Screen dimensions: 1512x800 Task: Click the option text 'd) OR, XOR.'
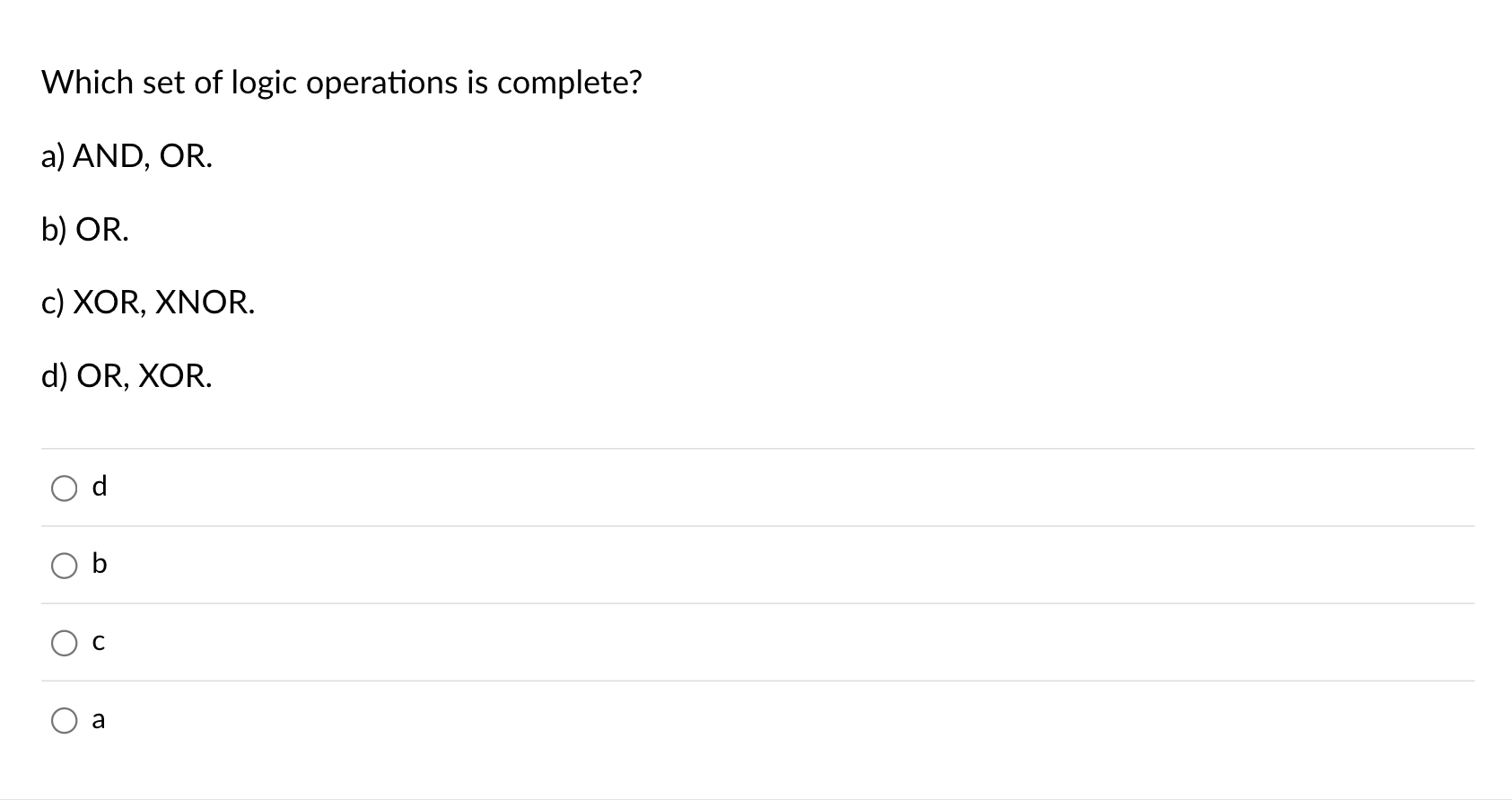[x=127, y=376]
